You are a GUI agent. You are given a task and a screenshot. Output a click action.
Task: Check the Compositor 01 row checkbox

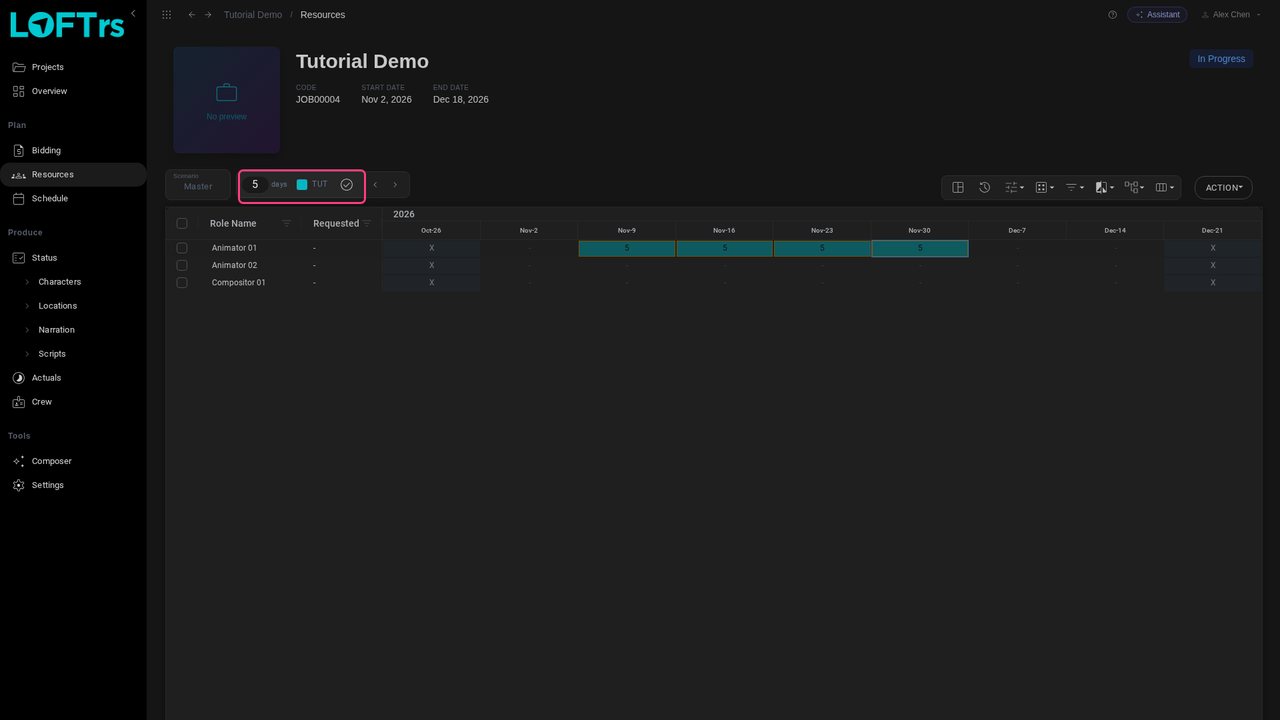182,283
